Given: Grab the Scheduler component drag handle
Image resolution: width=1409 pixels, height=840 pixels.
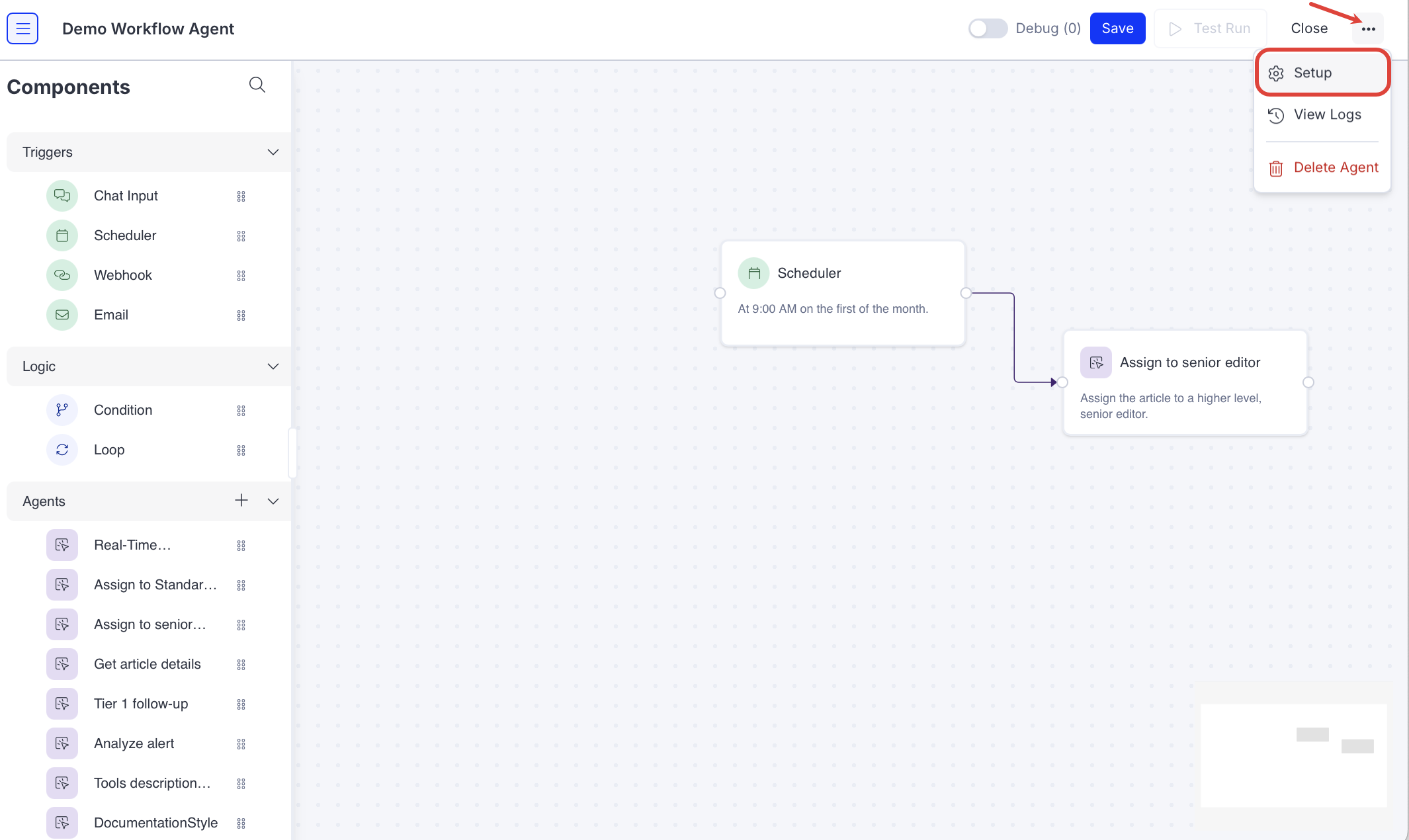Looking at the screenshot, I should tap(241, 236).
